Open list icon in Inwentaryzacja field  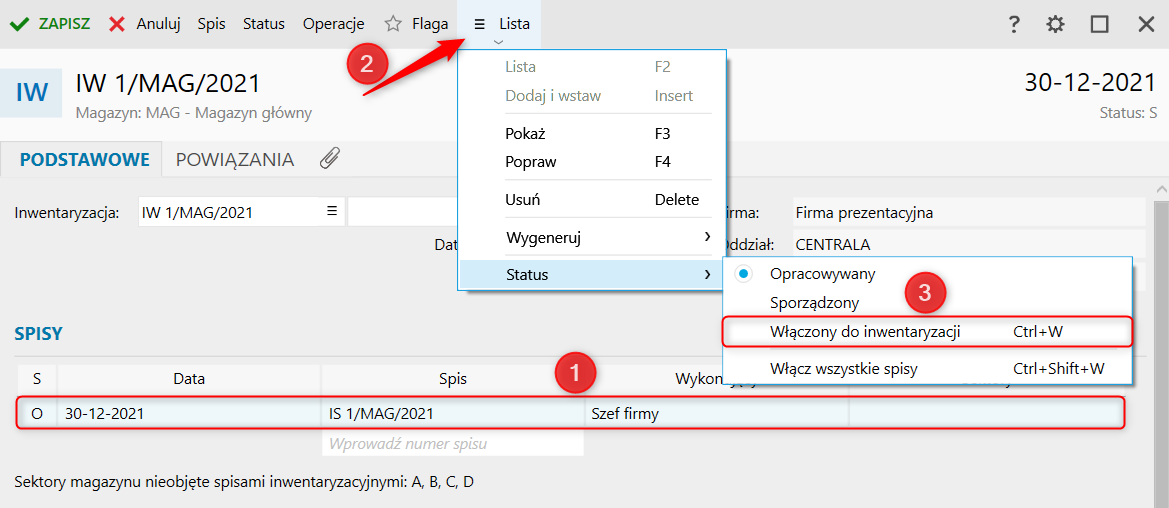(333, 212)
